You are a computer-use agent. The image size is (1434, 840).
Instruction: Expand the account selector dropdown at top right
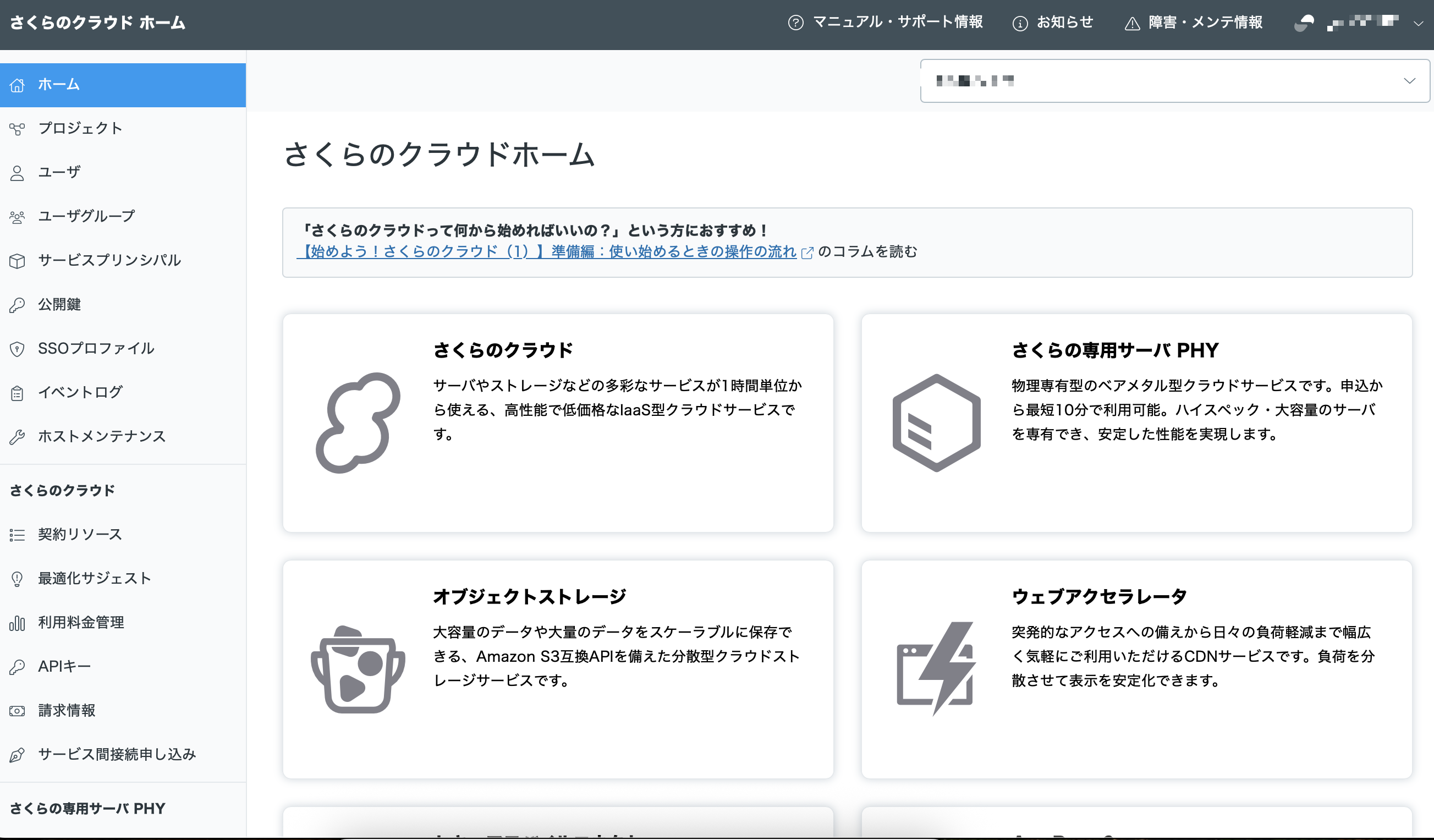click(1410, 80)
